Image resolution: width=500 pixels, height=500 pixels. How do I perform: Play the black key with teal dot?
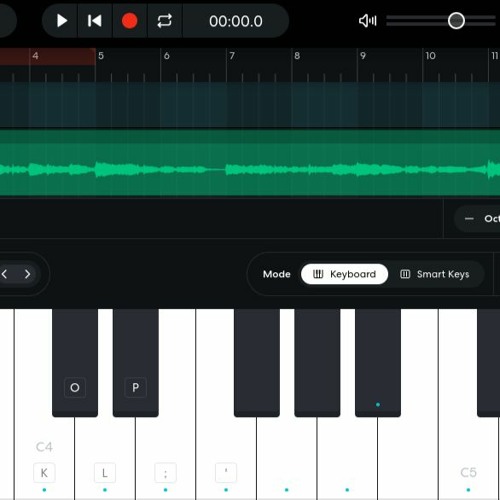(378, 363)
